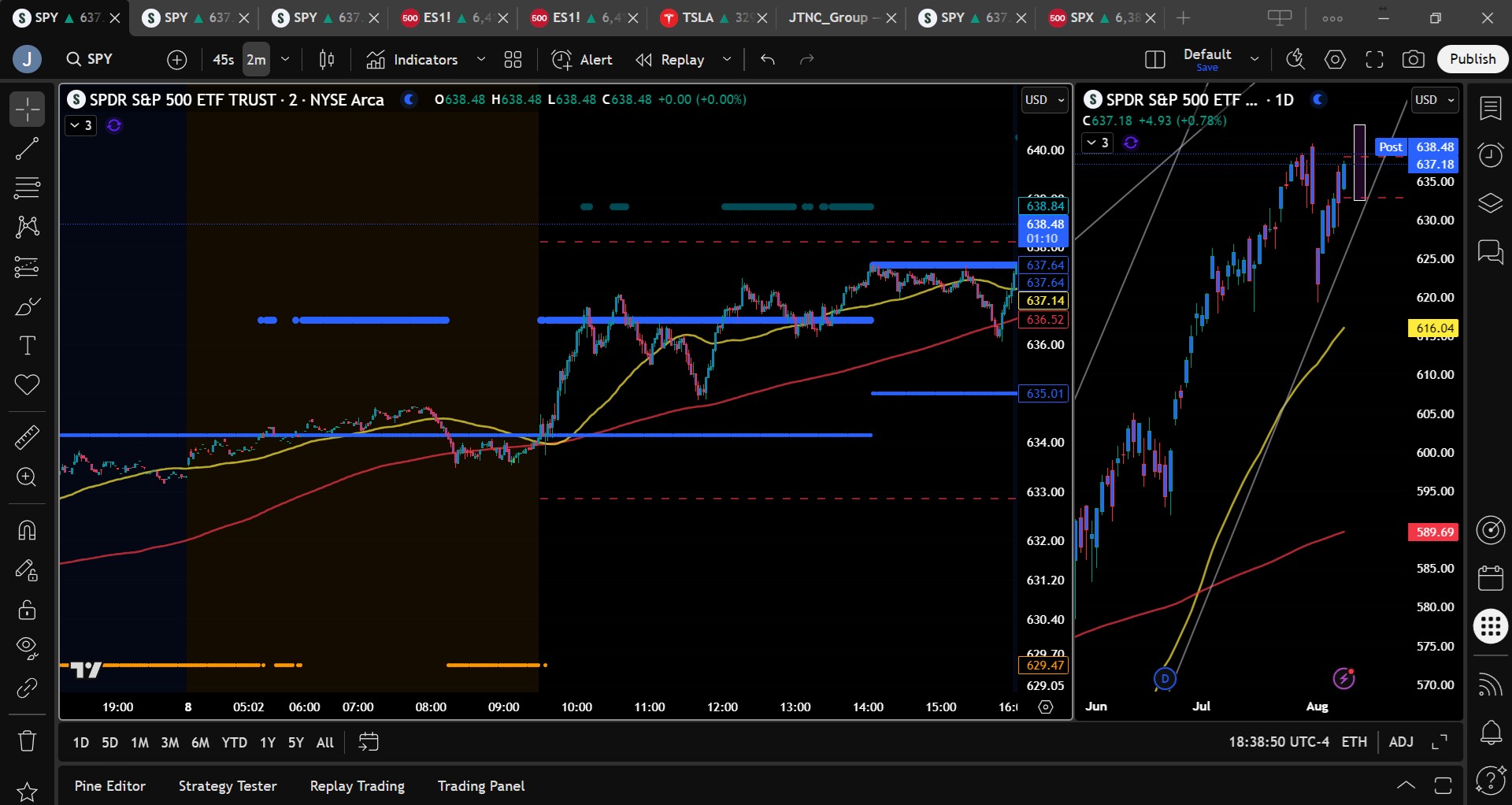
Task: Open the Fibonacci retracement tools
Action: tap(27, 188)
